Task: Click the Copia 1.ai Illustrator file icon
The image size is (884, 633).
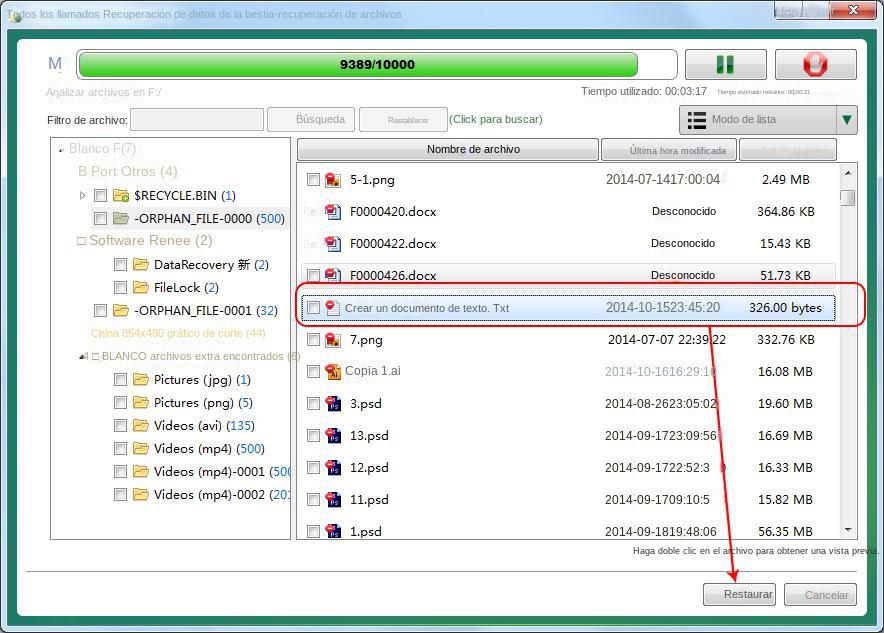Action: pyautogui.click(x=334, y=372)
